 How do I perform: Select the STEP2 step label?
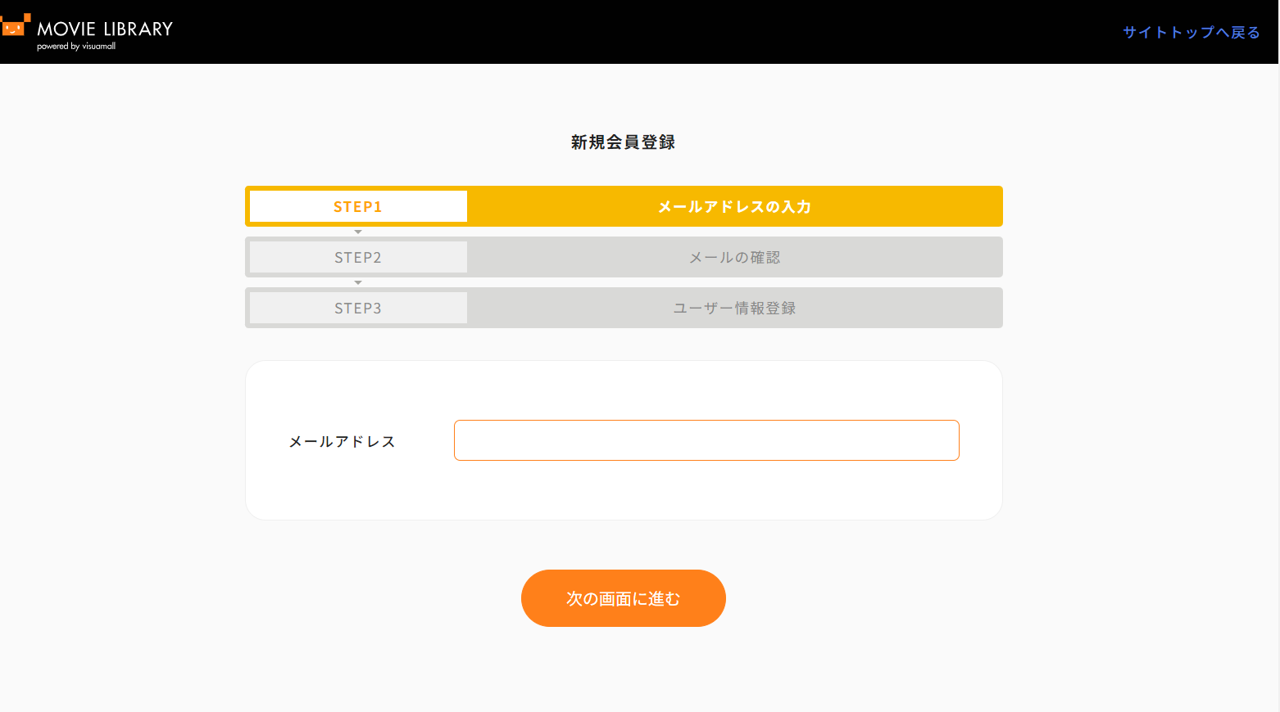pos(358,257)
